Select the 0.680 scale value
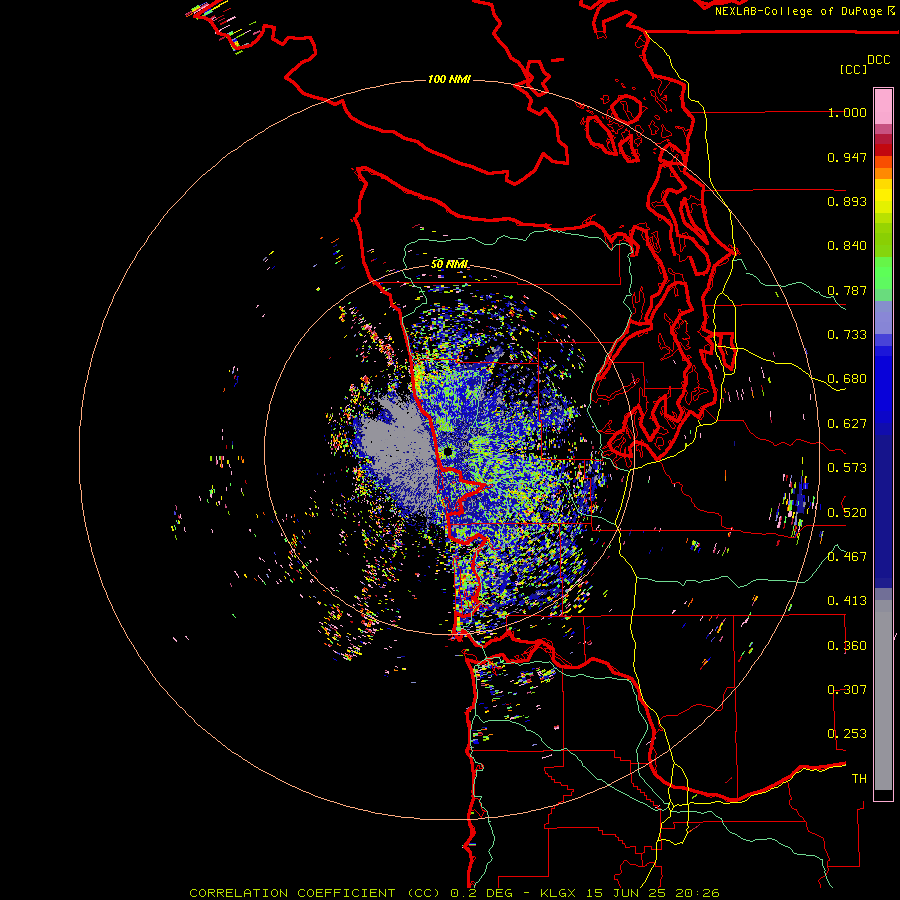The width and height of the screenshot is (900, 900). click(x=847, y=379)
